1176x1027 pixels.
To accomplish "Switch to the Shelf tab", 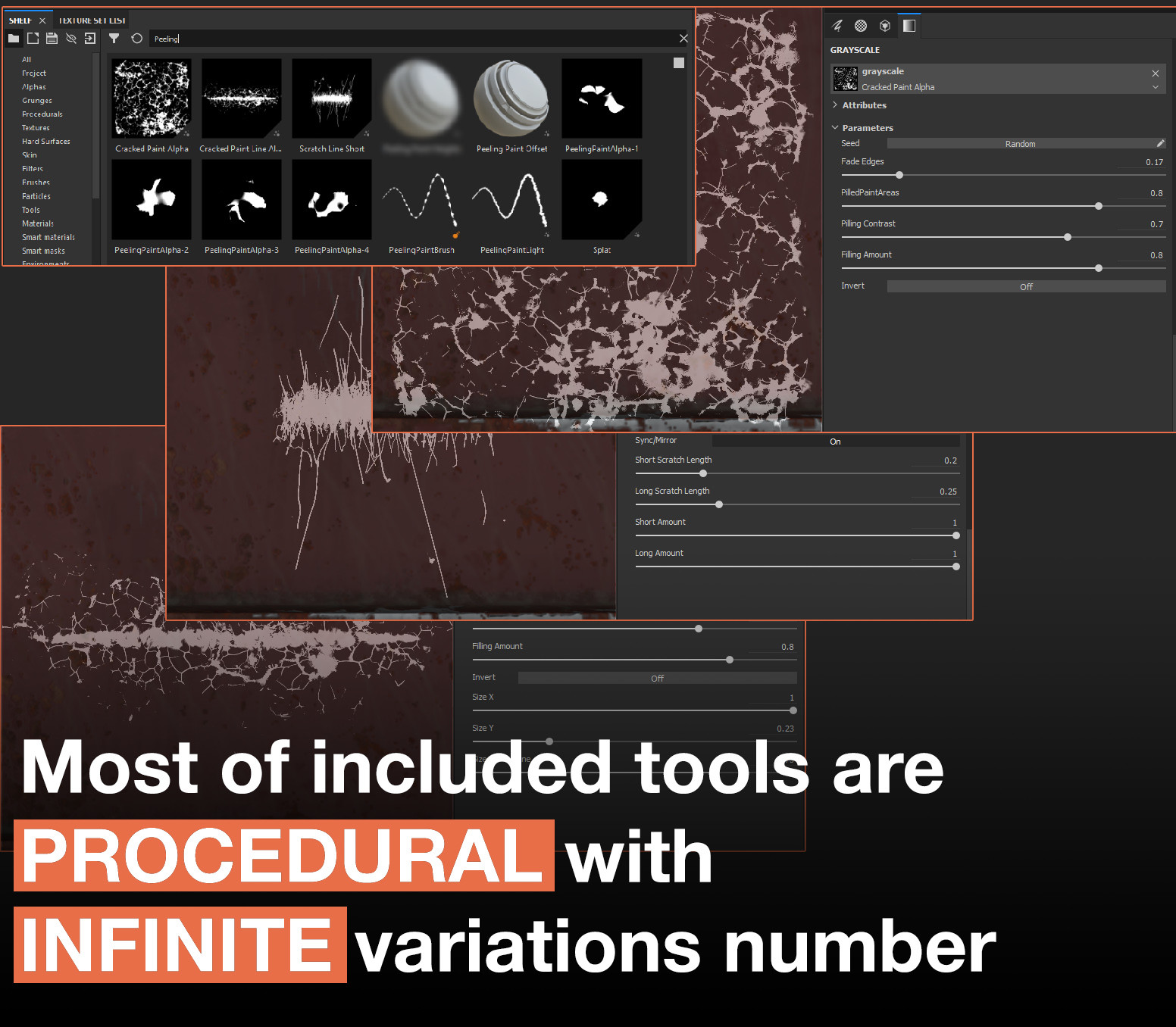I will 20,20.
